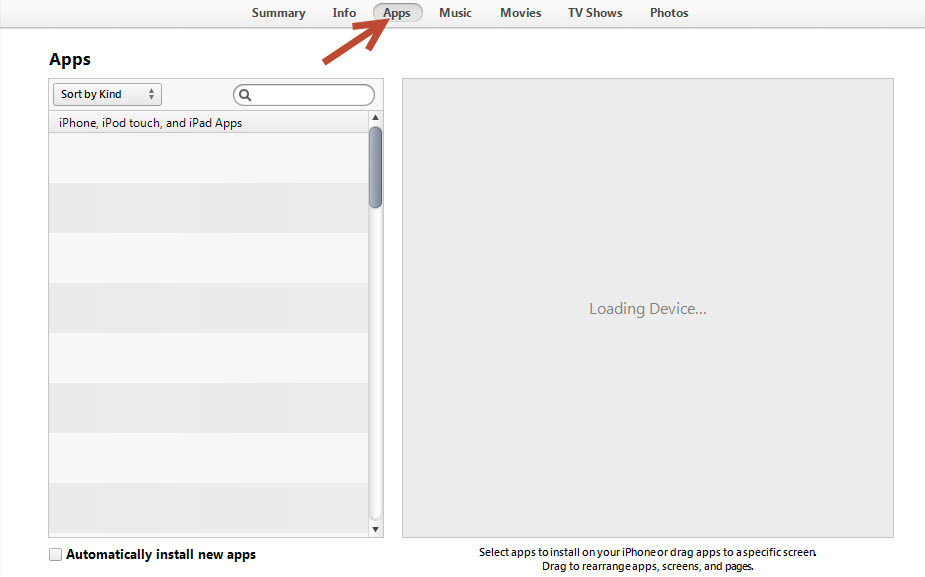Select the Apps tab
This screenshot has height=577, width=925.
tap(397, 13)
